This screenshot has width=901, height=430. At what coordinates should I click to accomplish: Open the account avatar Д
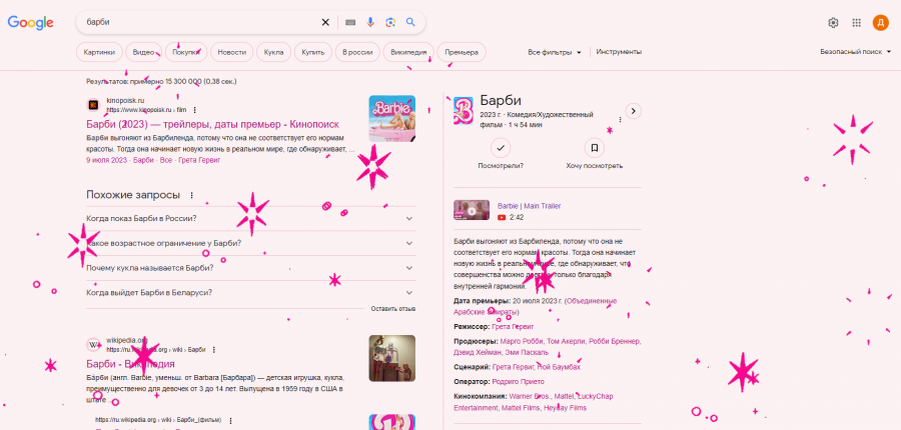(x=880, y=22)
